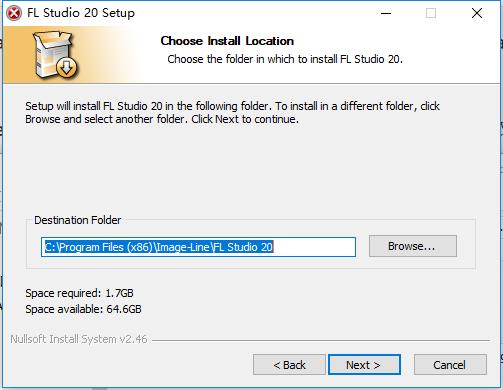Click the installer box graphic in the header

coord(55,55)
